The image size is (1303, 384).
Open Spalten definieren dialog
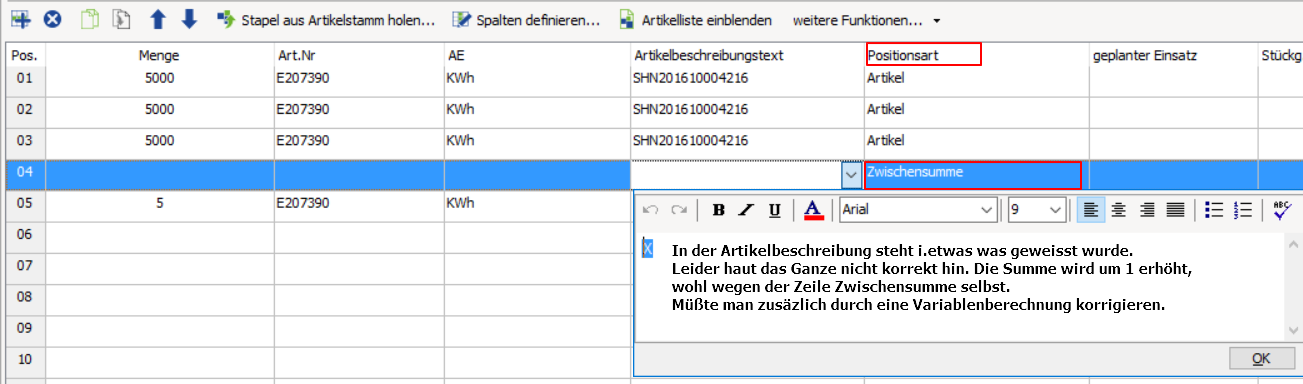pos(526,19)
